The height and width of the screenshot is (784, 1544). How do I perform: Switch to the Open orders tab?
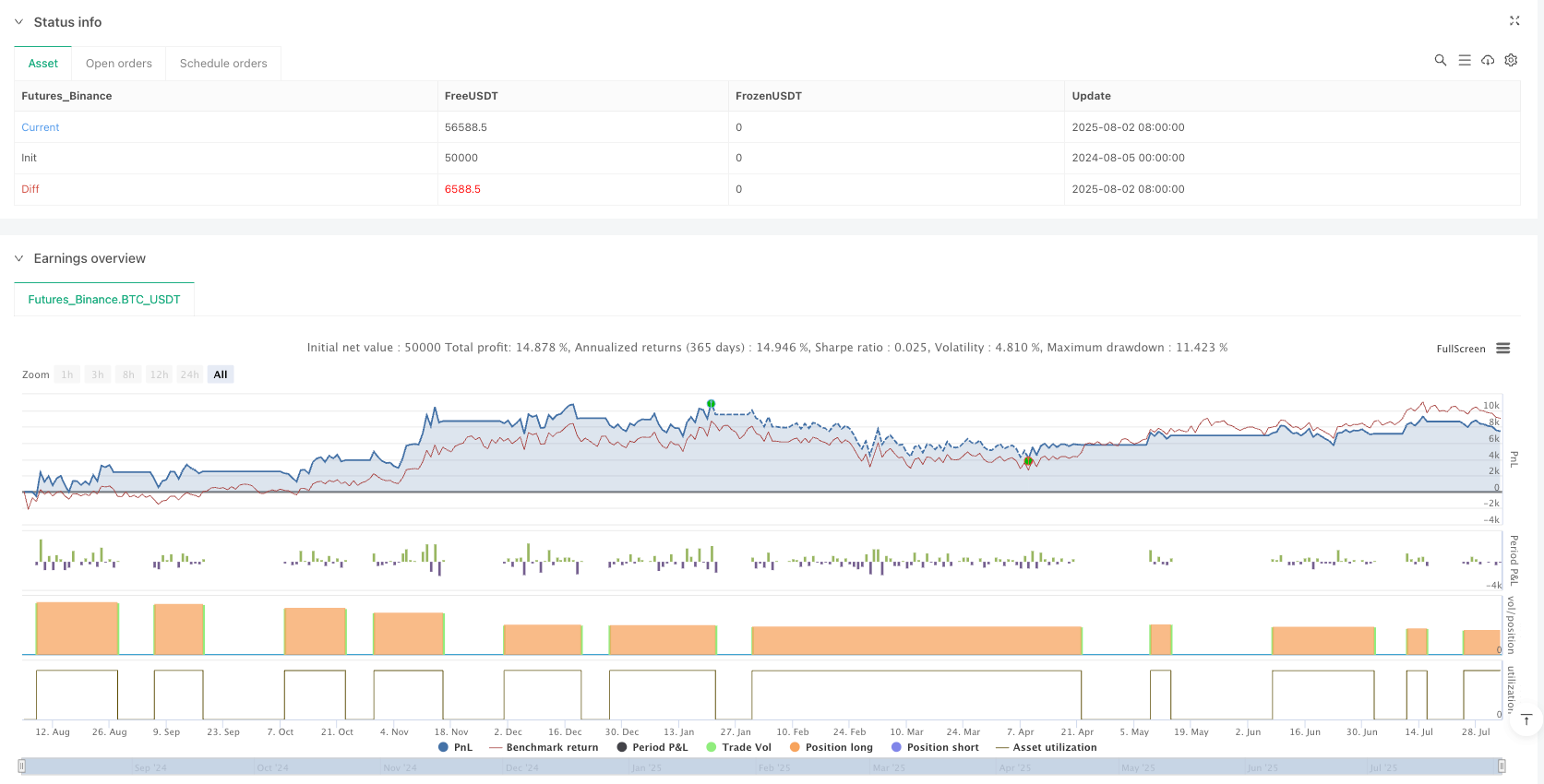tap(119, 64)
